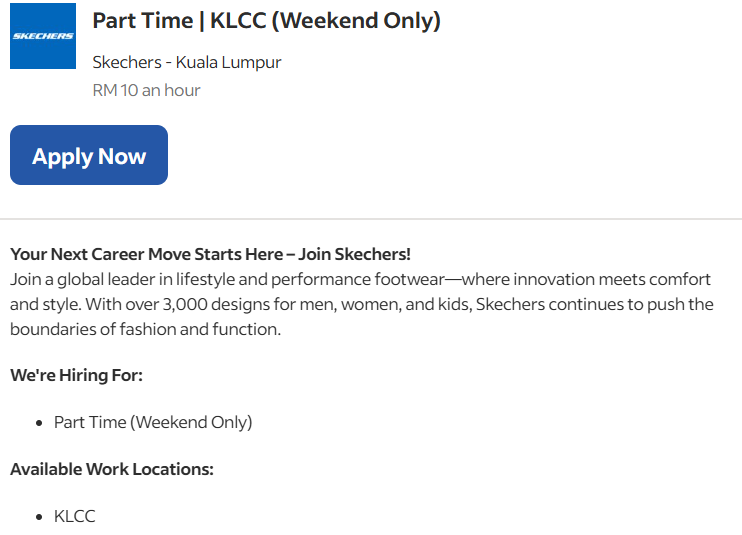The image size is (742, 535).
Task: Click the line 'boundaries of fashion and function.'
Action: (x=145, y=329)
